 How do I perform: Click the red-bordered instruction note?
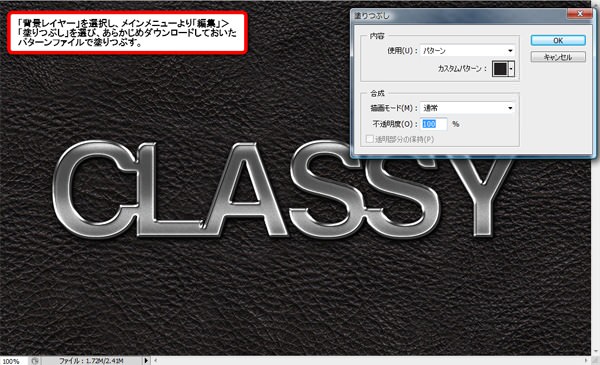(x=127, y=33)
